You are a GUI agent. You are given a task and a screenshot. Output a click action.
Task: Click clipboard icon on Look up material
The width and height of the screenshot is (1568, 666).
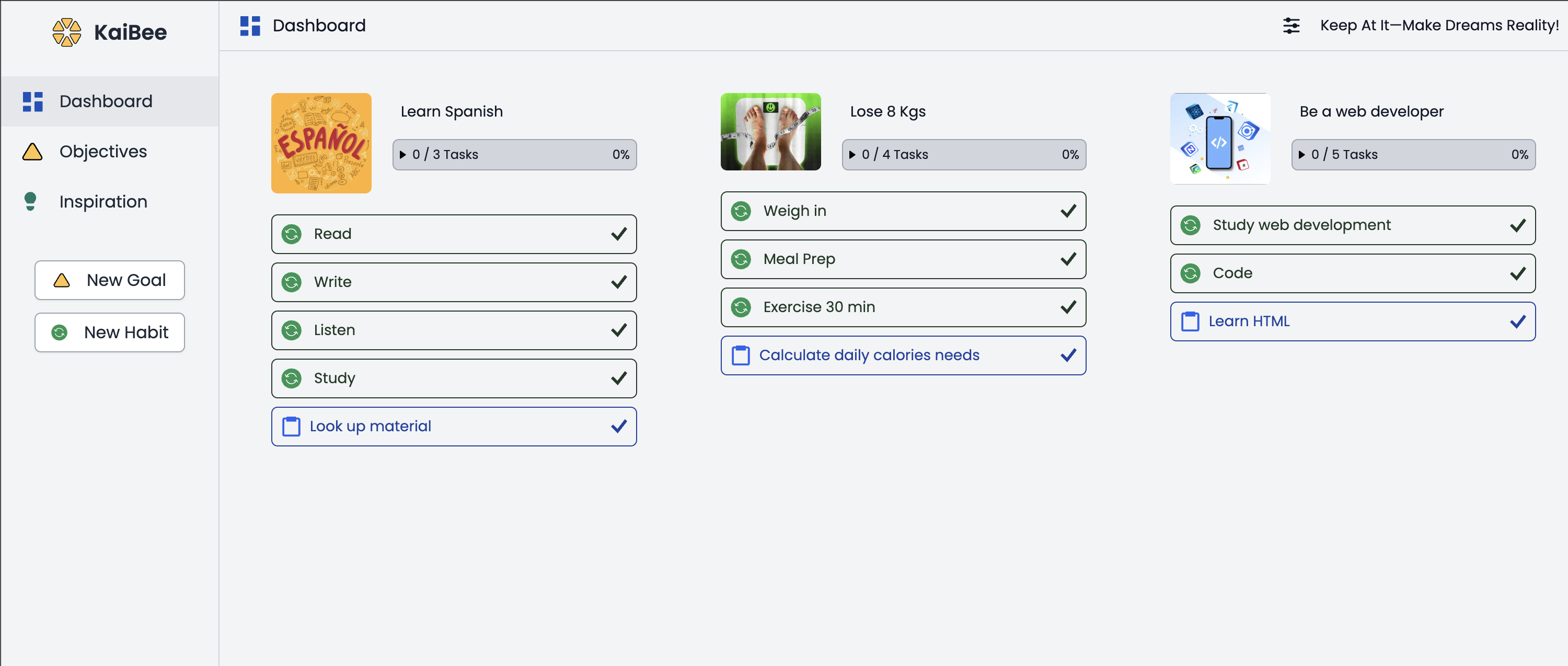pyautogui.click(x=292, y=427)
